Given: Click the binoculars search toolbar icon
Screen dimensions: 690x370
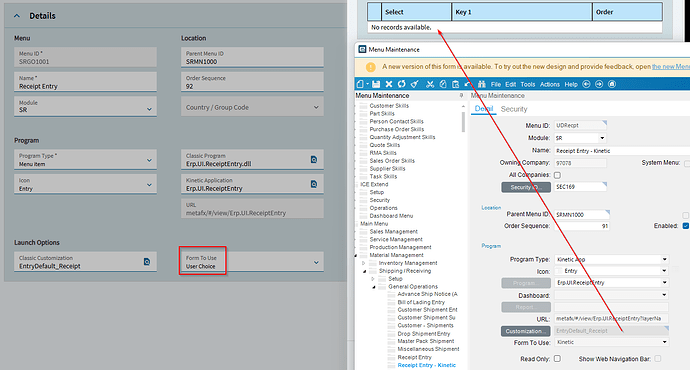Looking at the screenshot, I should pos(481,84).
